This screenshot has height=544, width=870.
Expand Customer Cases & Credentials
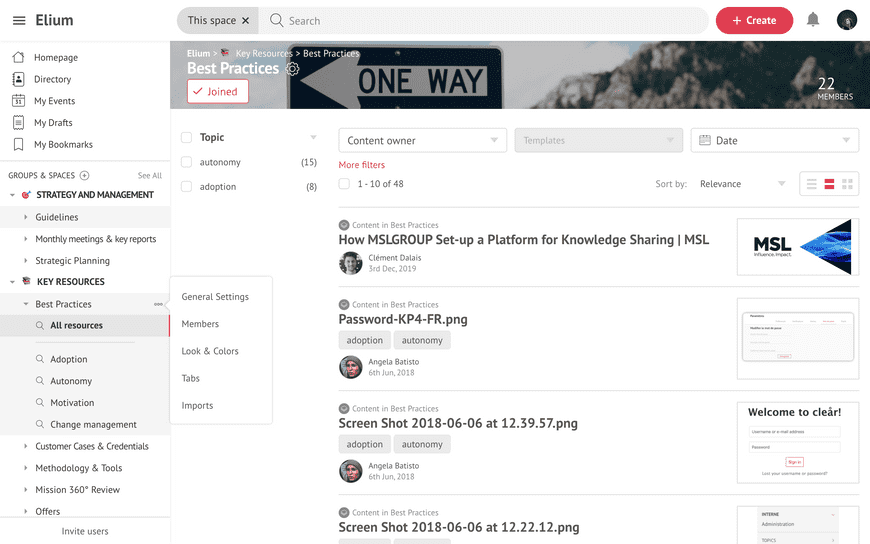[x=26, y=446]
